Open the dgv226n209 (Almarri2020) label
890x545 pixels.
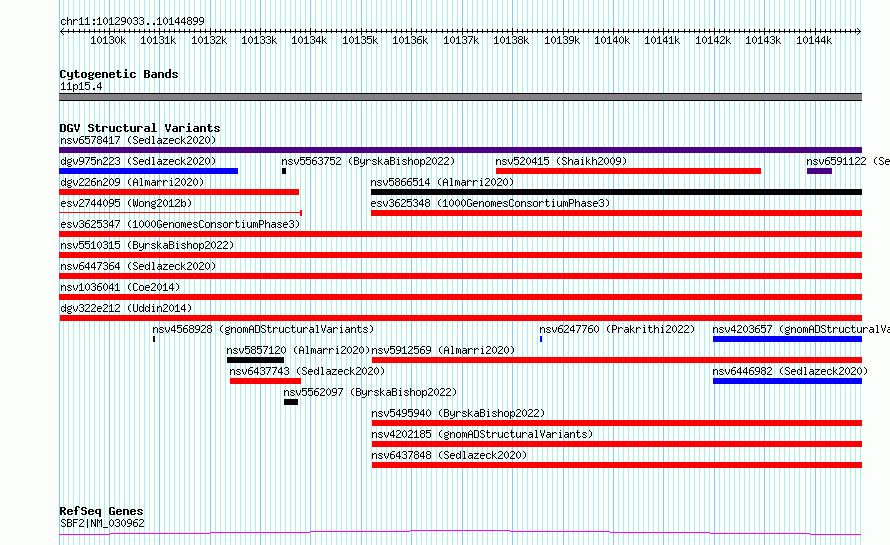pyautogui.click(x=132, y=182)
